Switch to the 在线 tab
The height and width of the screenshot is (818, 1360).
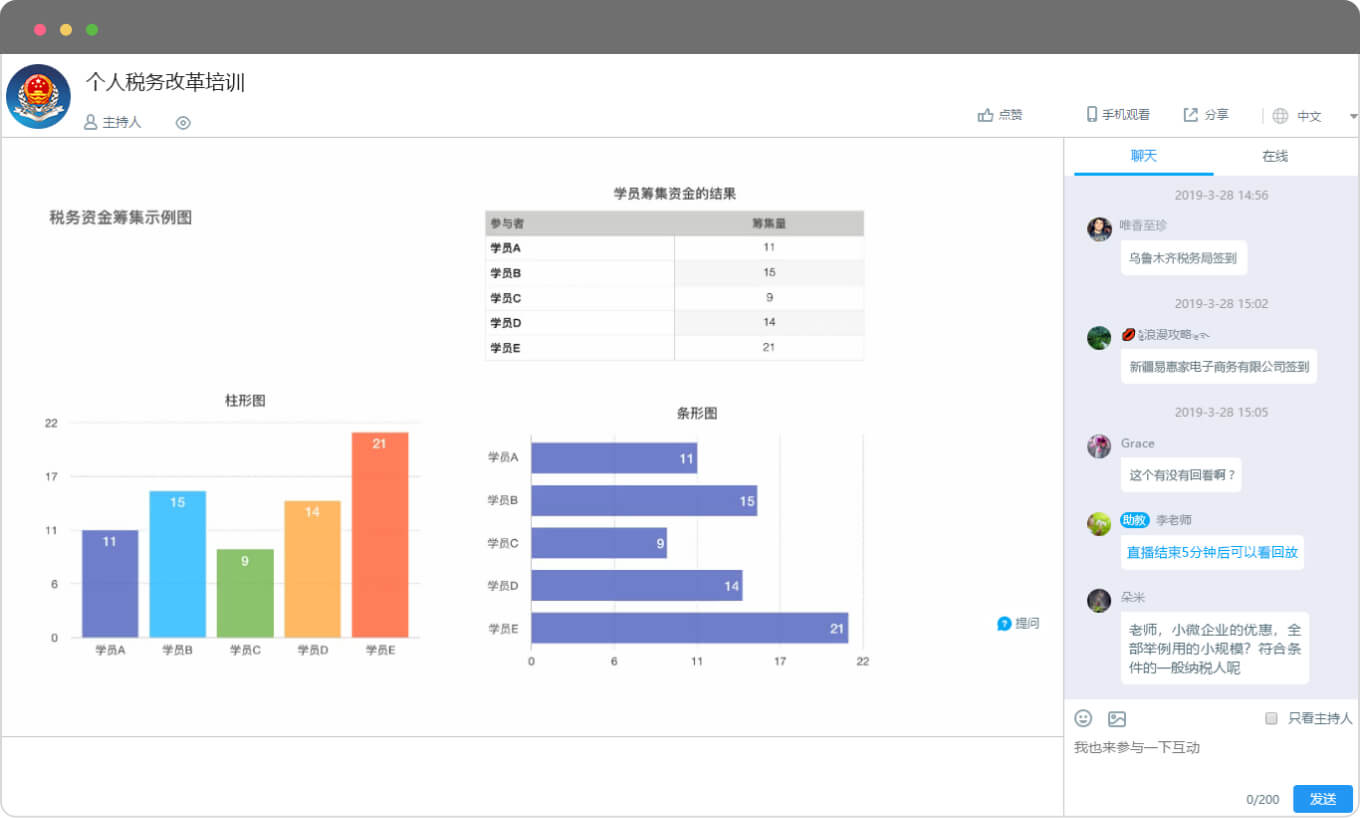(x=1274, y=156)
